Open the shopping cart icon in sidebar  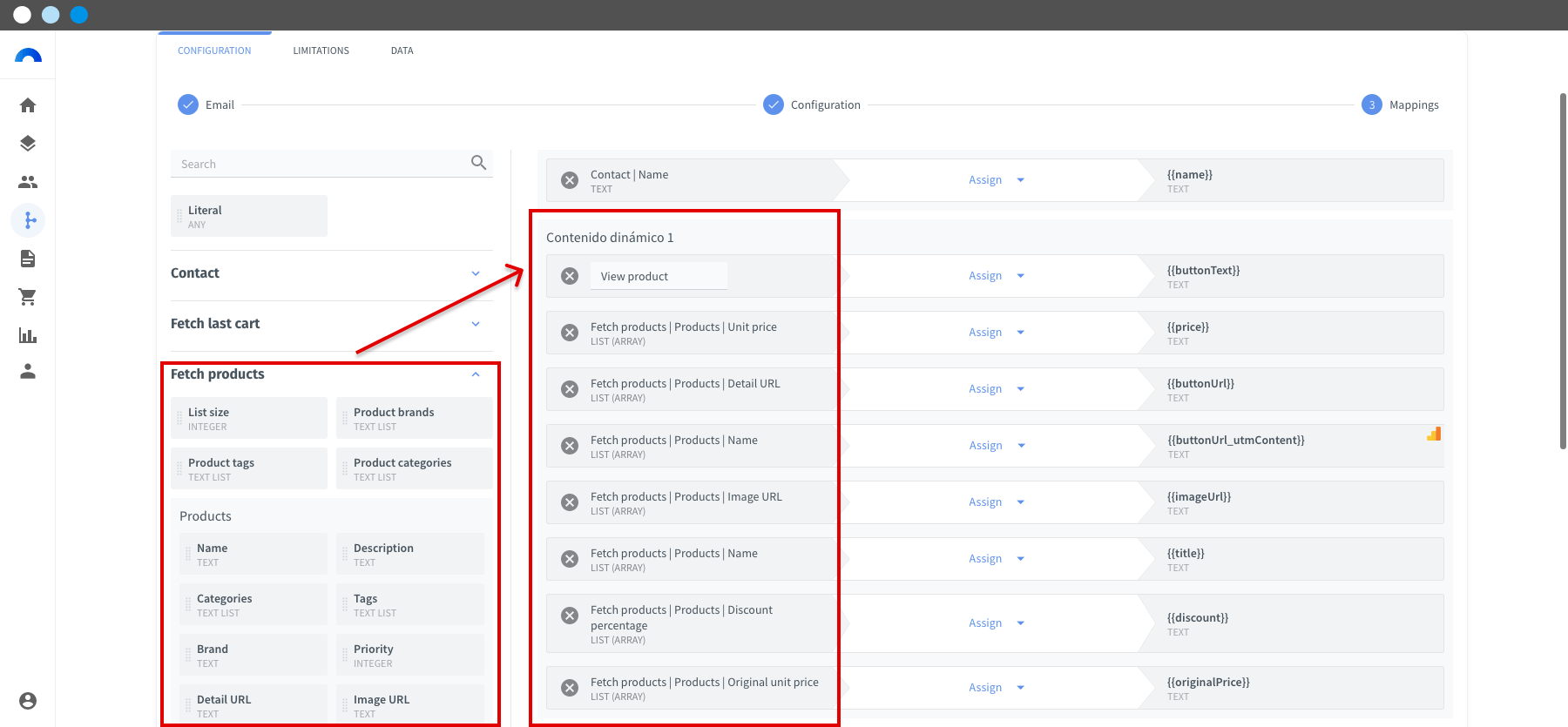click(x=28, y=297)
